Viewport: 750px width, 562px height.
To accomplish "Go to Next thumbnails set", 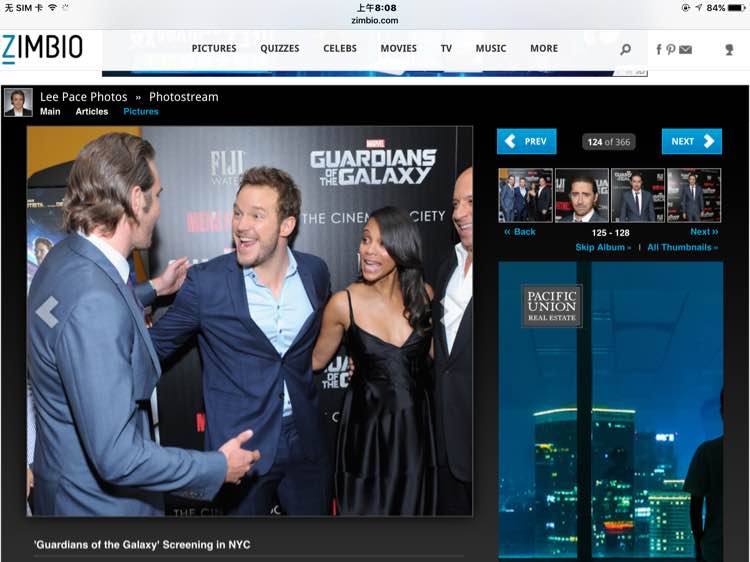I will 704,231.
